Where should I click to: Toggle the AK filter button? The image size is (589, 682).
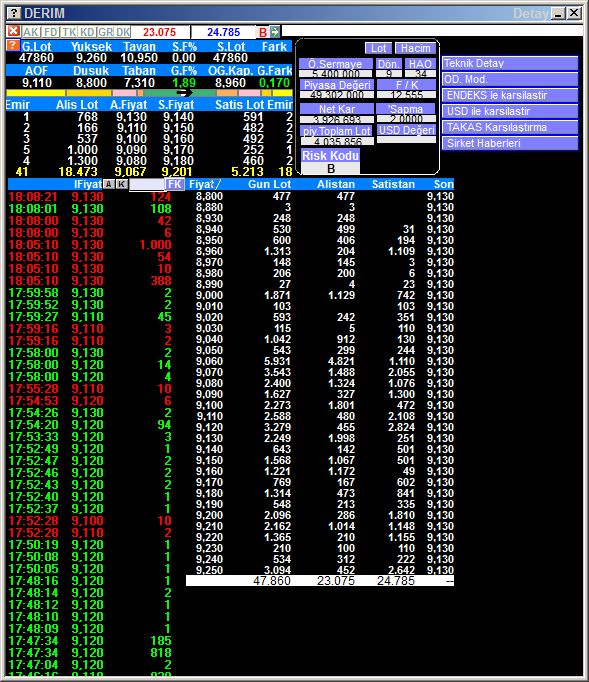[x=31, y=32]
